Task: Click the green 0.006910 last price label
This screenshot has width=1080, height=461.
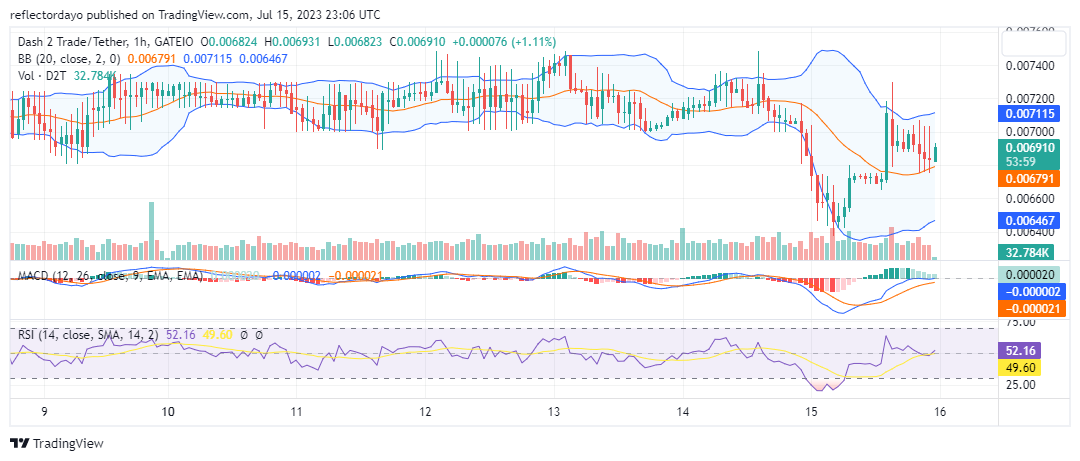Action: pyautogui.click(x=1029, y=147)
